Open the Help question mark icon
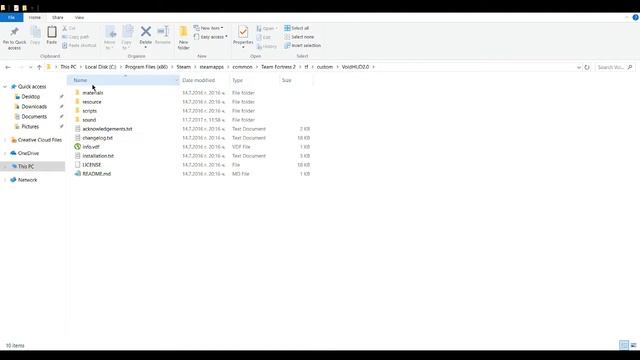640x360 pixels. 635,18
